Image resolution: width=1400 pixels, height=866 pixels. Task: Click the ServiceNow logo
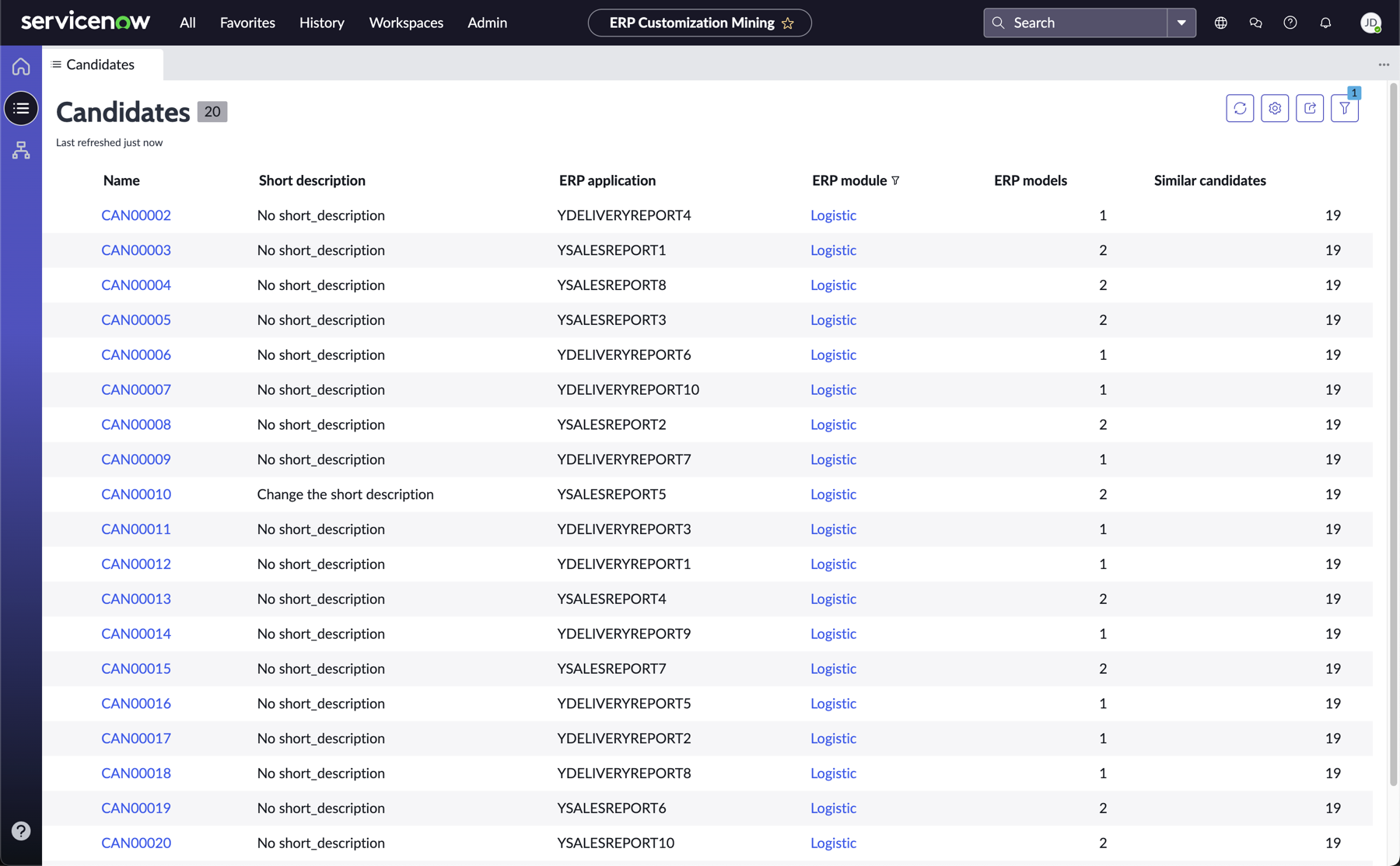click(x=86, y=22)
